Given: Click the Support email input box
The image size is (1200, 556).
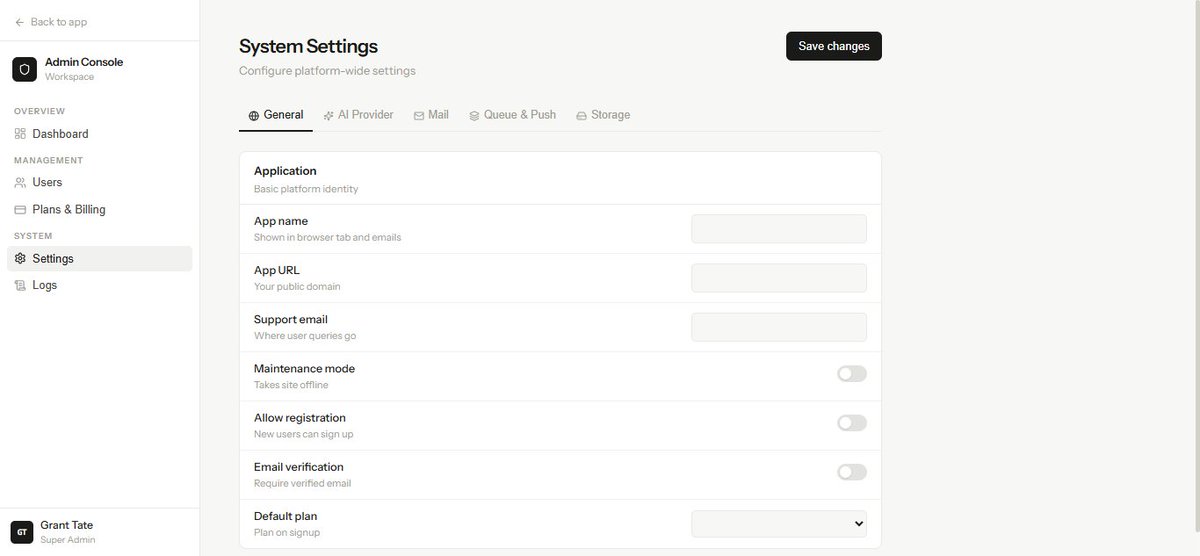Looking at the screenshot, I should (x=779, y=327).
